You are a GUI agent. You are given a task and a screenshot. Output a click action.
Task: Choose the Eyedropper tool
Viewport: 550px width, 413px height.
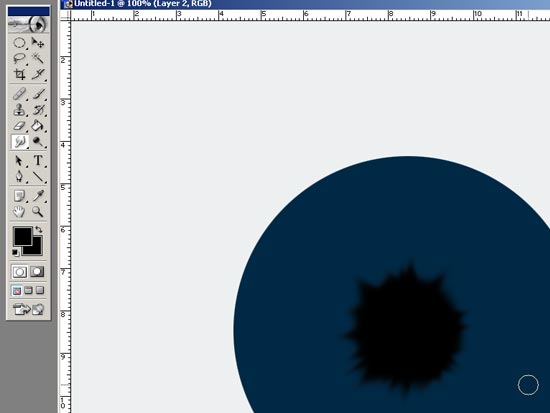[x=38, y=196]
